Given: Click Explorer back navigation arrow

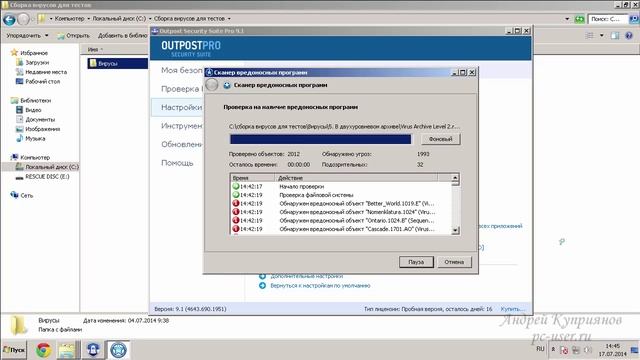Looking at the screenshot, I should pyautogui.click(x=9, y=19).
